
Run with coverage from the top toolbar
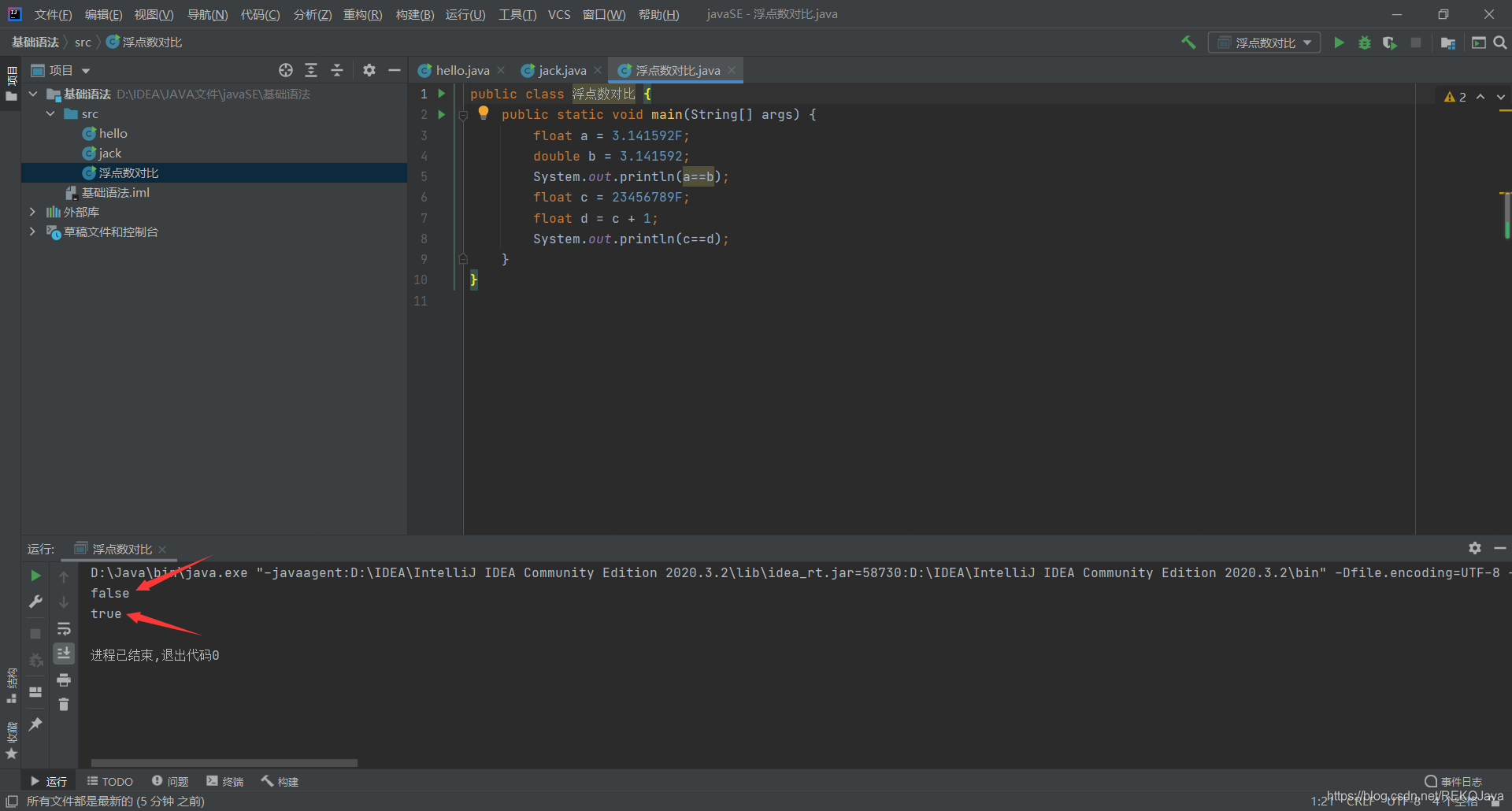[1390, 43]
